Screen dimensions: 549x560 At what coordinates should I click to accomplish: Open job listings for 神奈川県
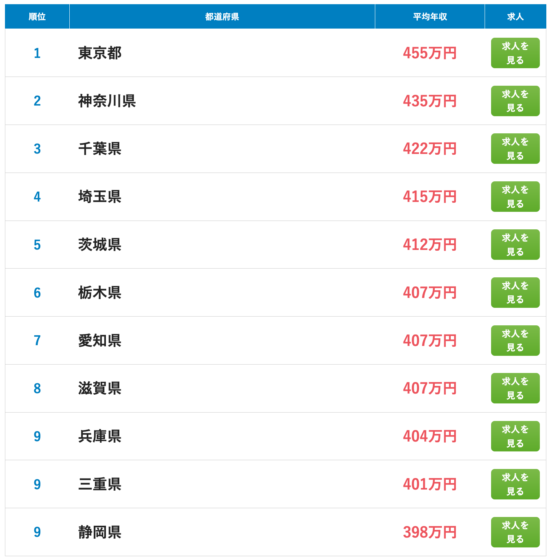(515, 101)
